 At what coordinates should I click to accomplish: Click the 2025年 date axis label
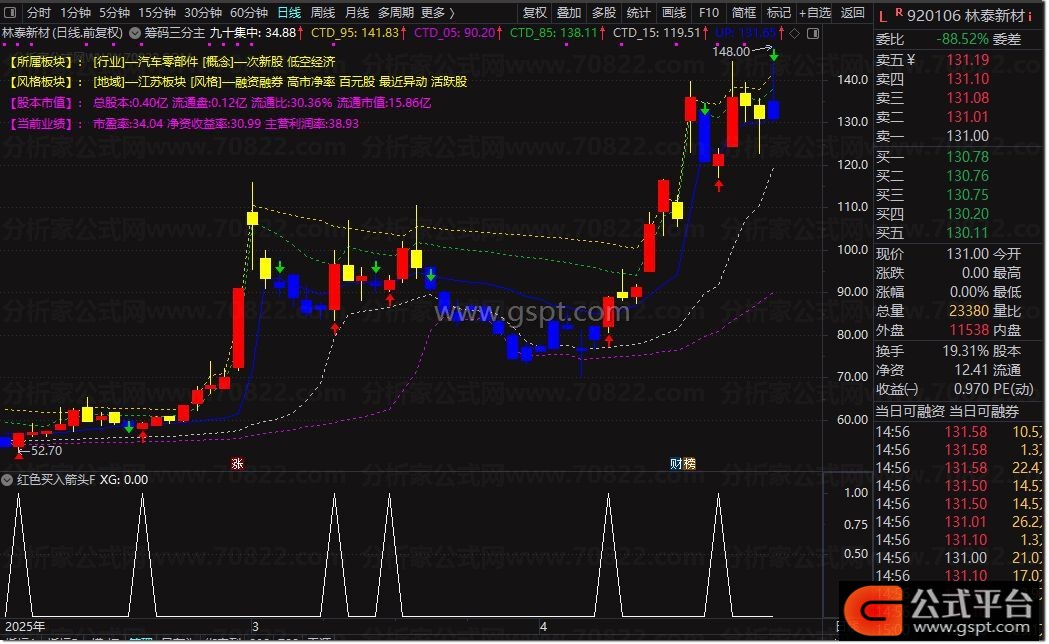pyautogui.click(x=25, y=627)
